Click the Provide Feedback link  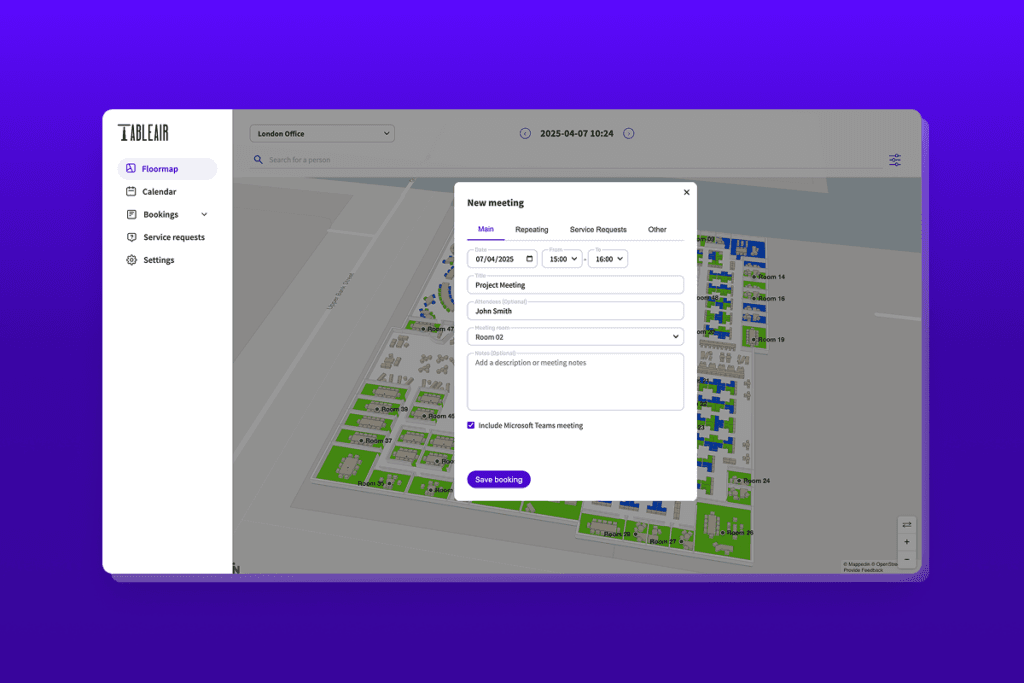pos(864,570)
